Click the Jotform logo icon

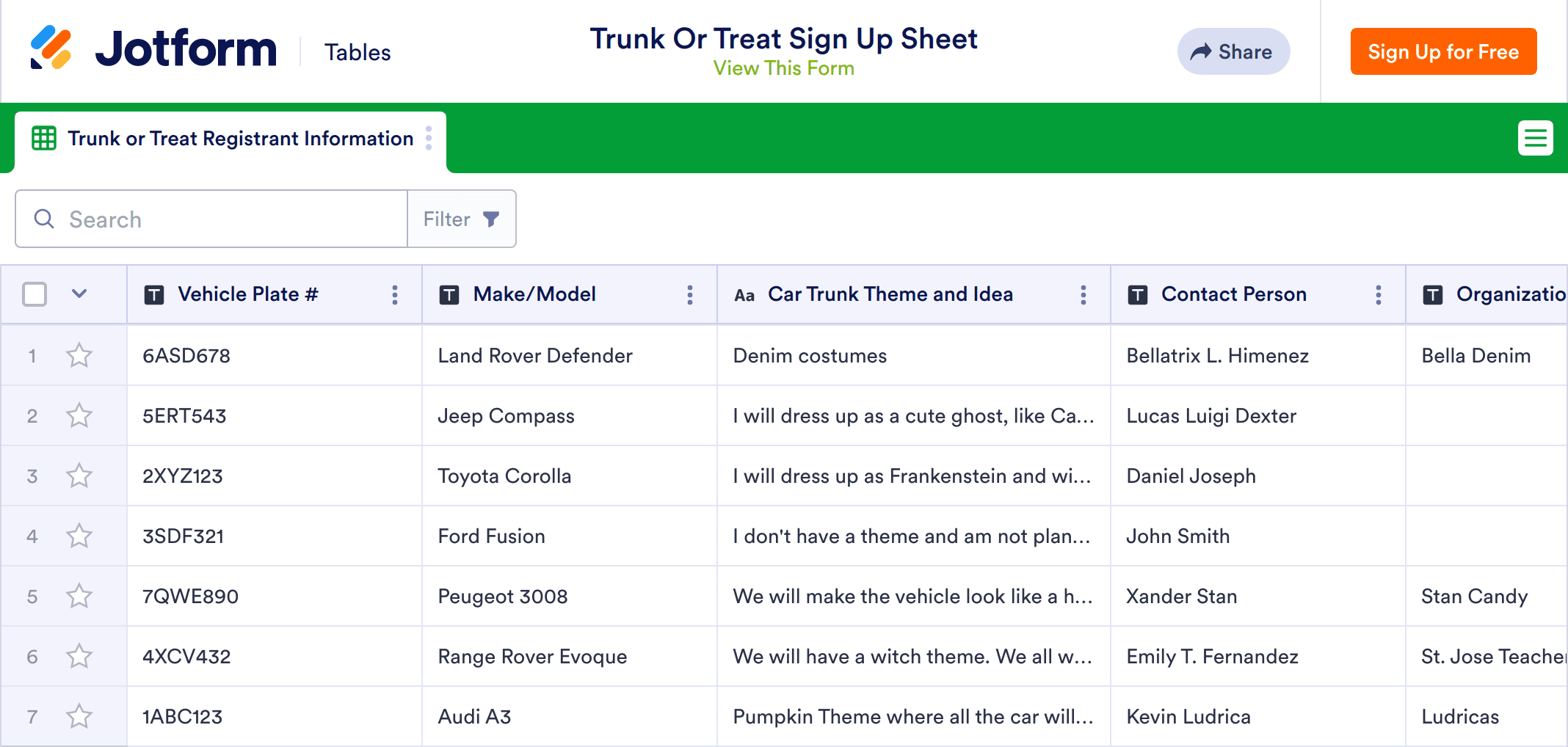point(51,48)
